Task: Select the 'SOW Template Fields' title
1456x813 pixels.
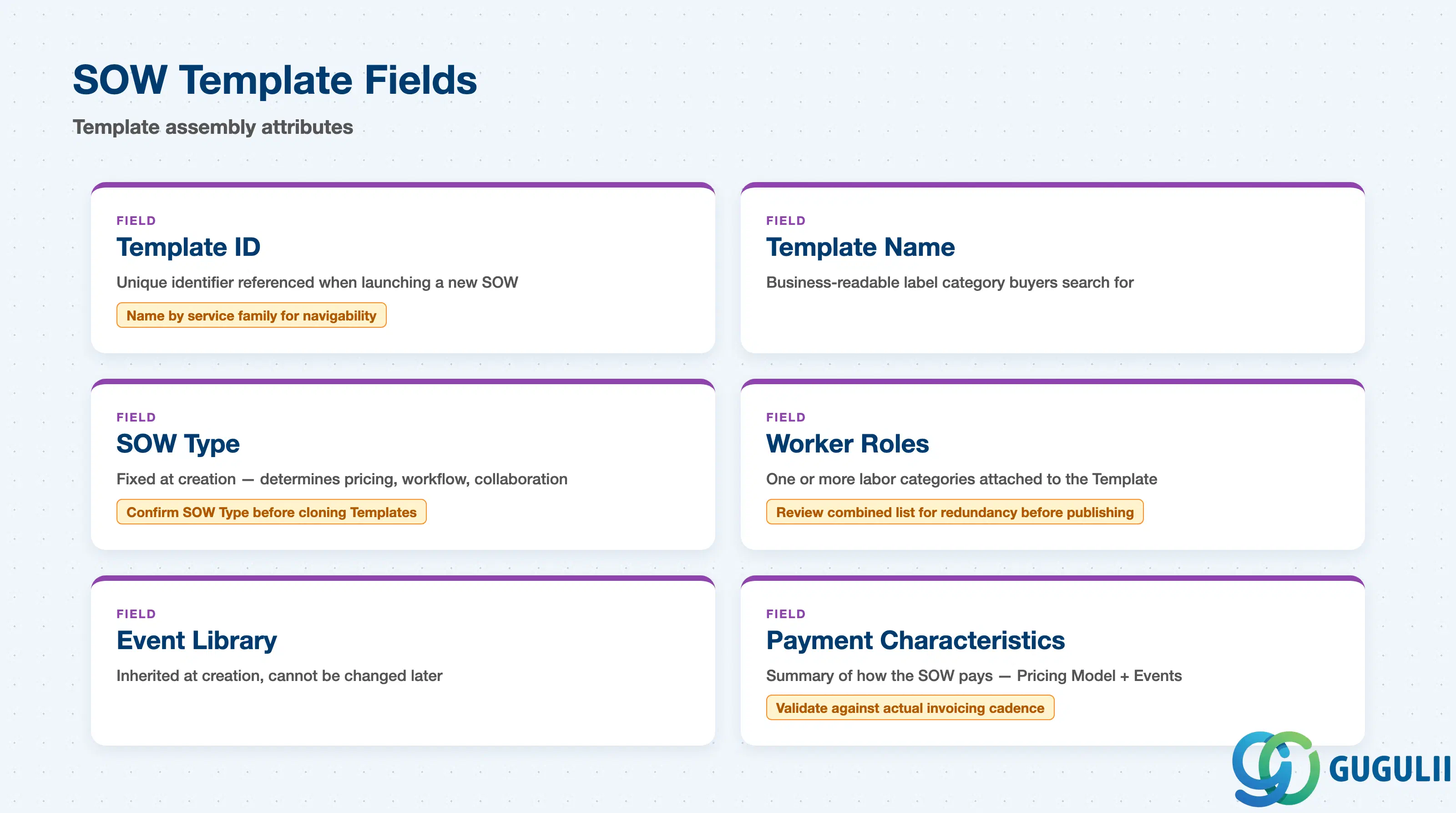Action: tap(275, 80)
